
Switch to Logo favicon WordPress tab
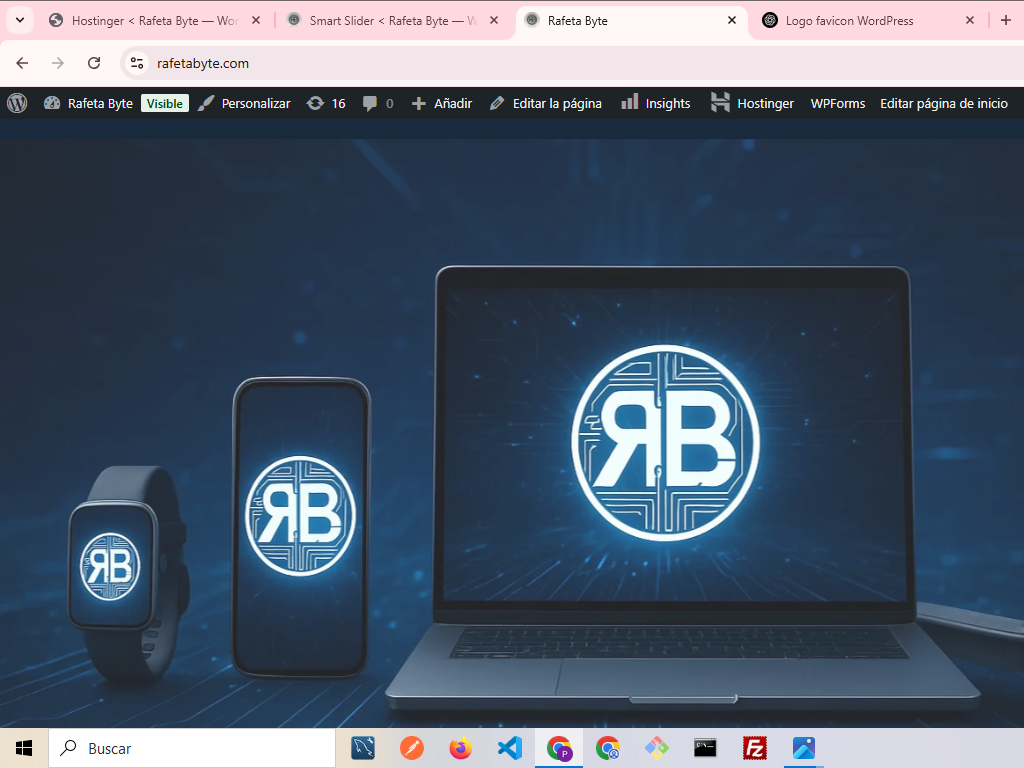850,20
